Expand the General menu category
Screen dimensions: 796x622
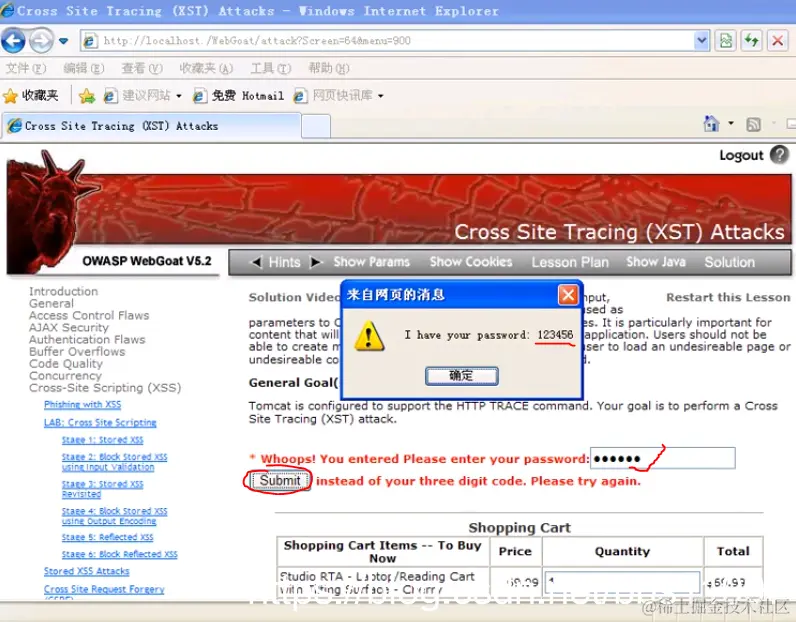pos(51,304)
